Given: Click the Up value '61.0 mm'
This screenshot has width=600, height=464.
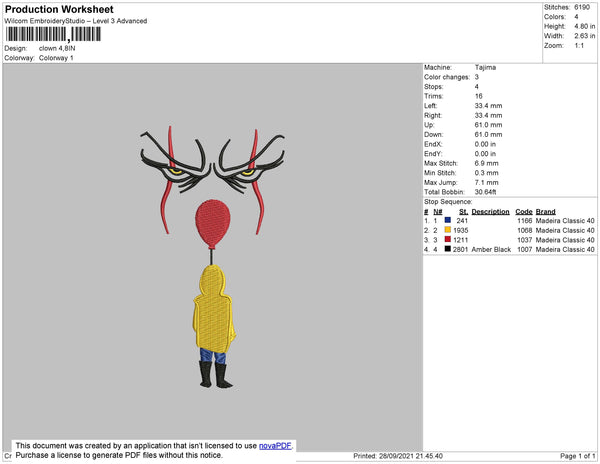Looking at the screenshot, I should coord(488,125).
